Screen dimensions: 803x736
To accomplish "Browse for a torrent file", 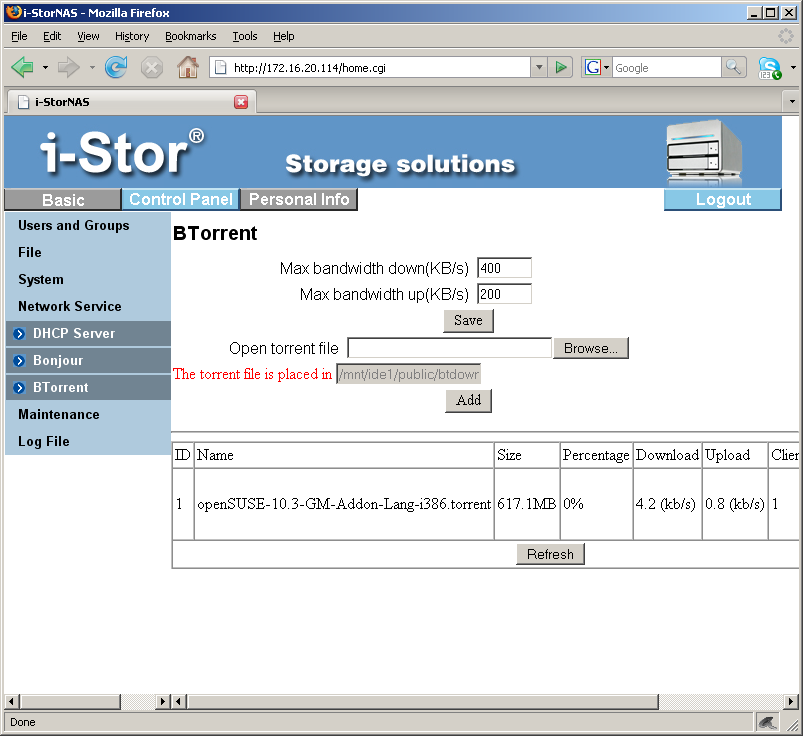I will pyautogui.click(x=590, y=348).
